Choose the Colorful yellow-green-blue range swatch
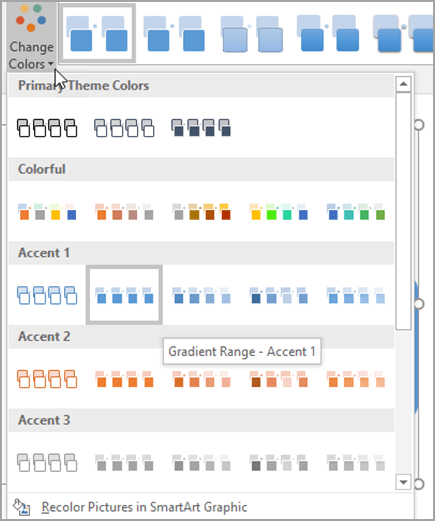This screenshot has height=521, width=435. (x=279, y=212)
